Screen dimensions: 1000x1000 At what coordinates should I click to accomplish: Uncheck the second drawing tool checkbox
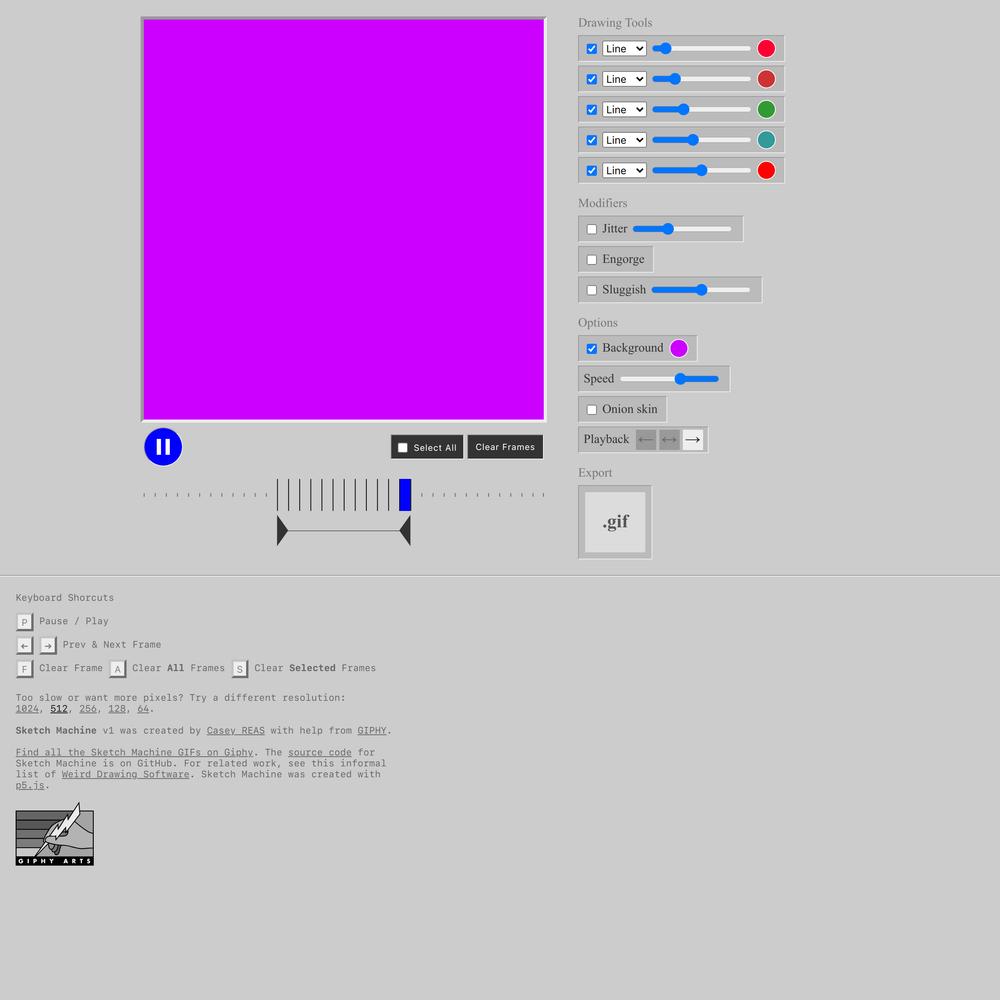click(x=592, y=79)
